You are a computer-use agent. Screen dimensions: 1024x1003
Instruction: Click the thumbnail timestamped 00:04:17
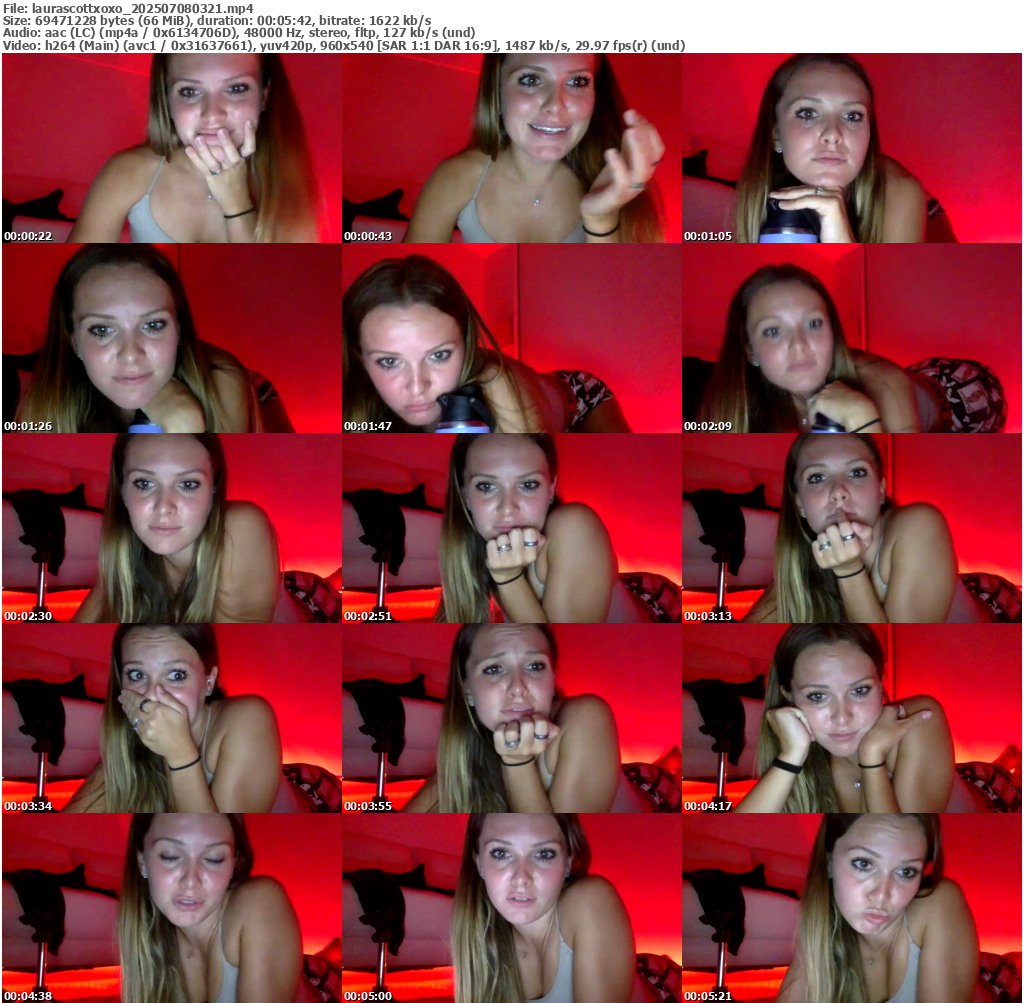point(852,718)
